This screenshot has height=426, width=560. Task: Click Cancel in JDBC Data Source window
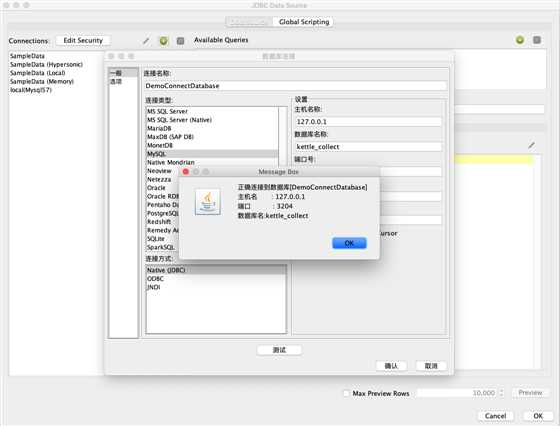tap(495, 416)
